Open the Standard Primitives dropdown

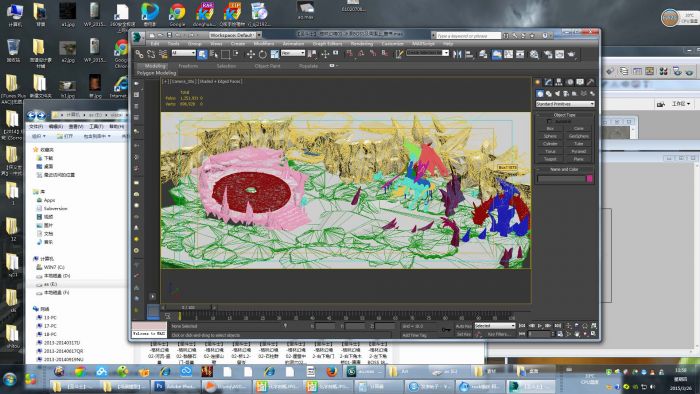click(x=565, y=104)
